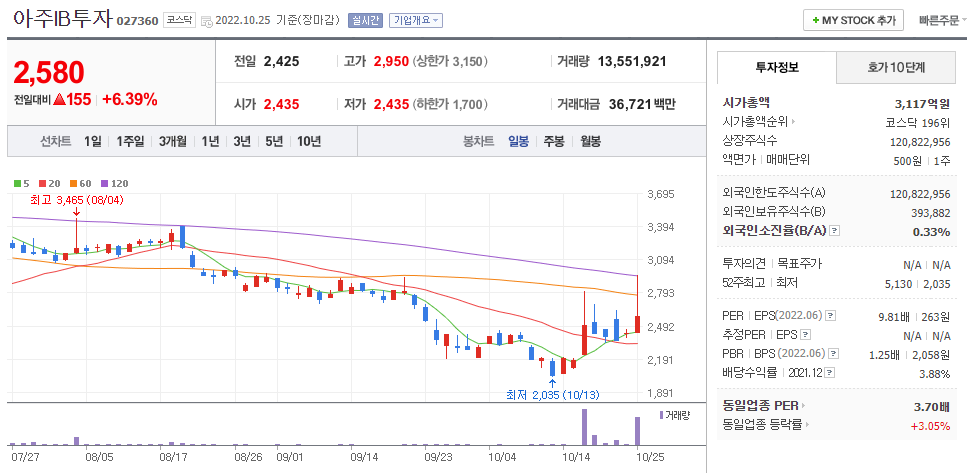Click the green plus on MY STOCK 추가
Viewport: 968px width, 473px height.
coord(816,20)
